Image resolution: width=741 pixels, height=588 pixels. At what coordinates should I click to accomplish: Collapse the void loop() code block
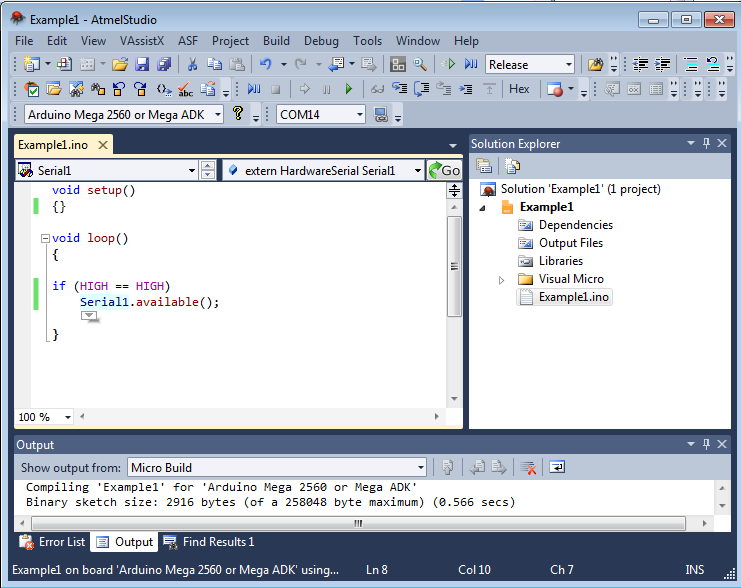point(44,239)
